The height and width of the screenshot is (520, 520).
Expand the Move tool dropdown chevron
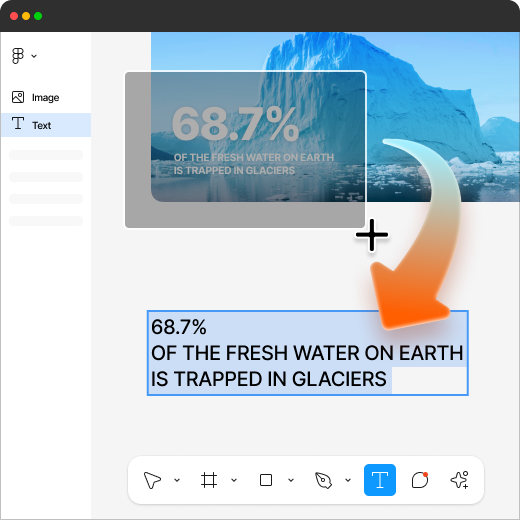click(x=177, y=480)
